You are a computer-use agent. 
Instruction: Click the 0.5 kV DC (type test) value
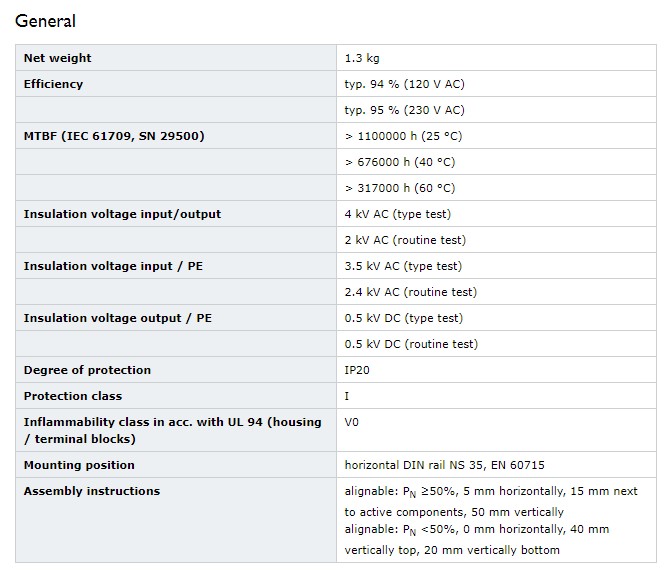pos(403,318)
